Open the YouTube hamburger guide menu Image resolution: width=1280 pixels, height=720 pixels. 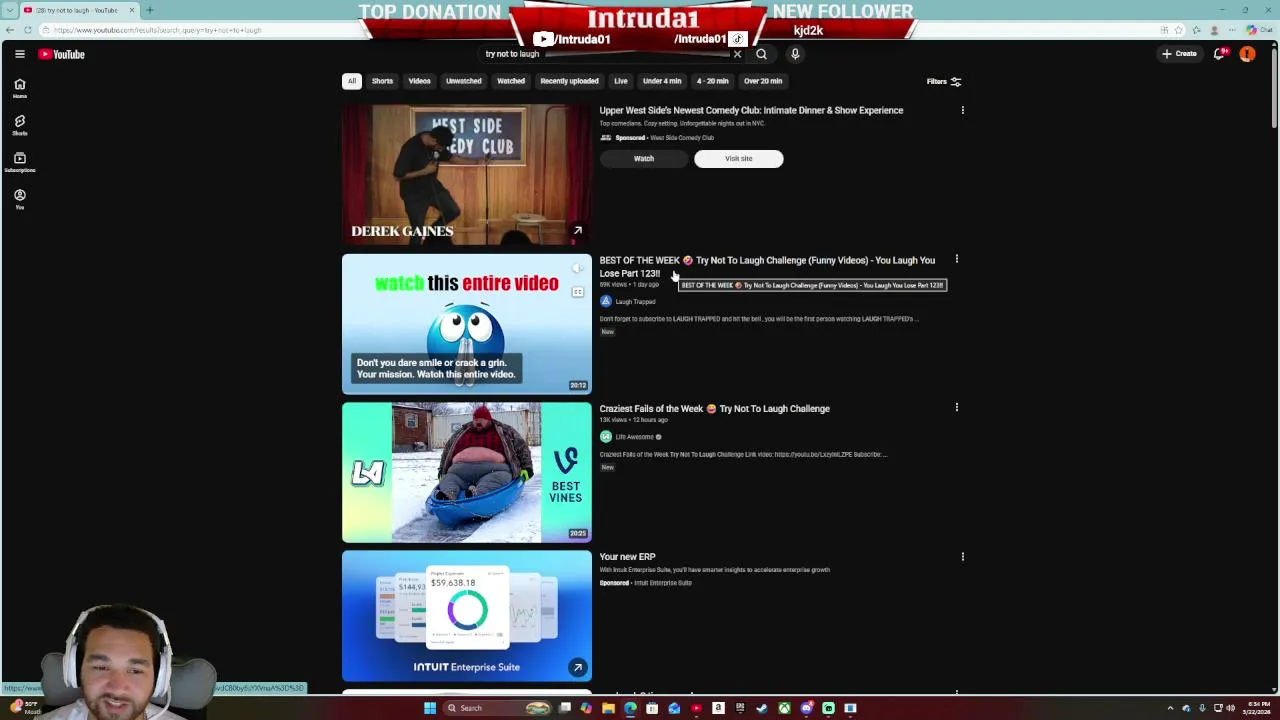(x=19, y=54)
